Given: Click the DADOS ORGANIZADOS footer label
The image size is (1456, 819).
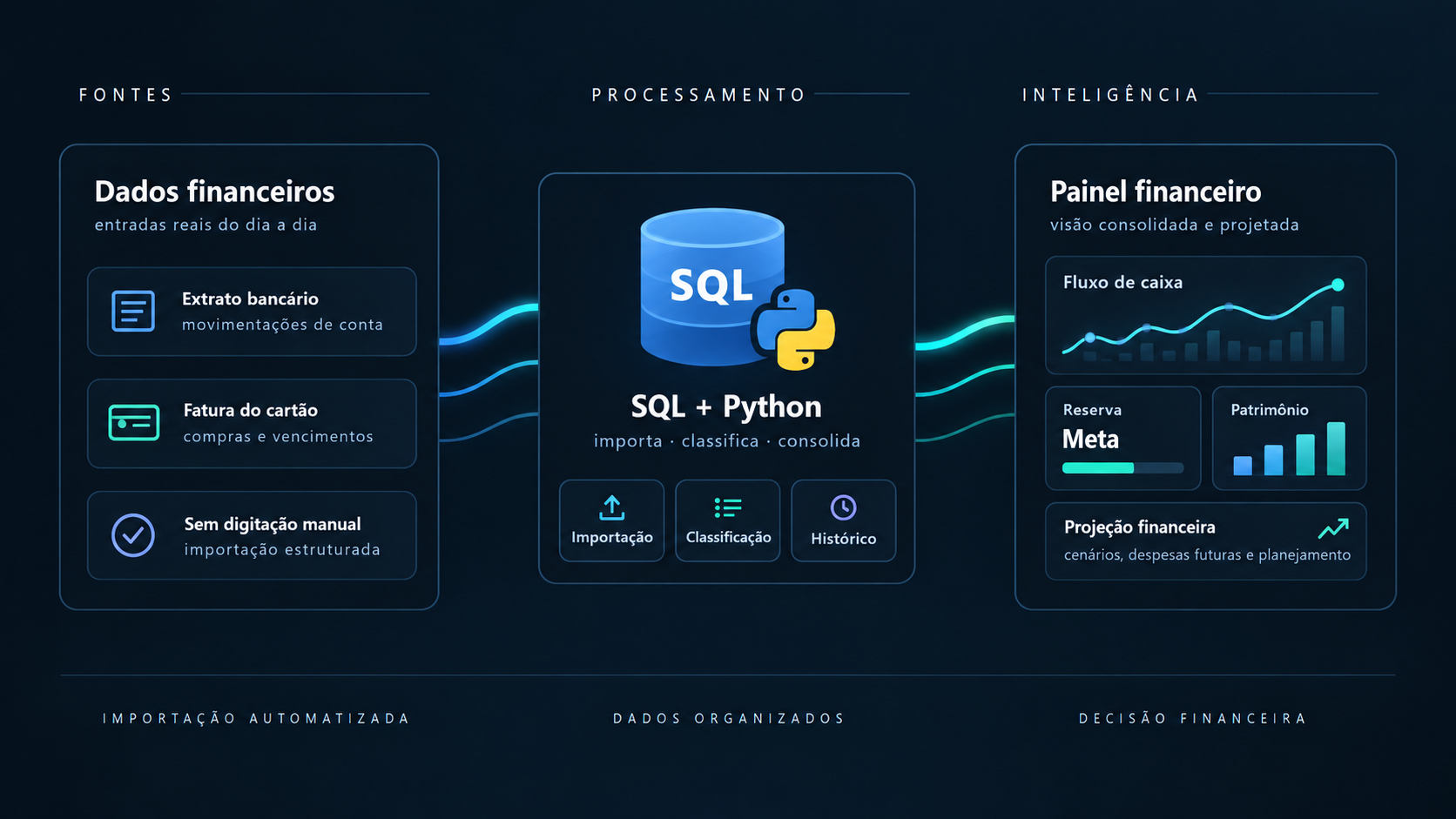Looking at the screenshot, I should pos(729,718).
